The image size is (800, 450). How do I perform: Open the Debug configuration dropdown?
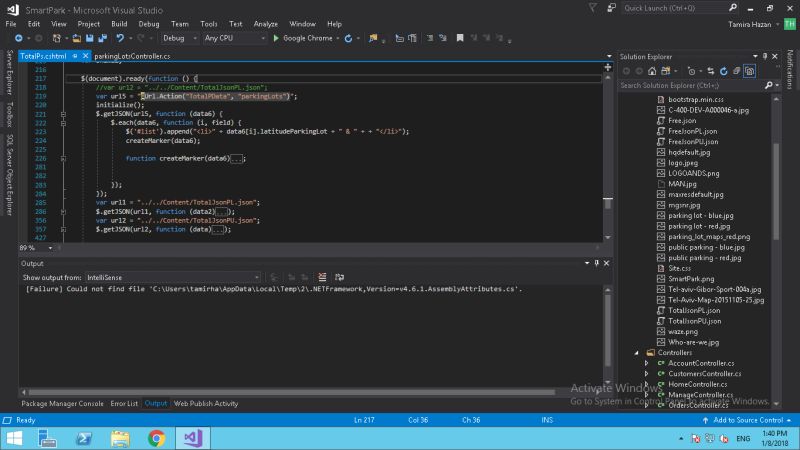click(x=180, y=38)
